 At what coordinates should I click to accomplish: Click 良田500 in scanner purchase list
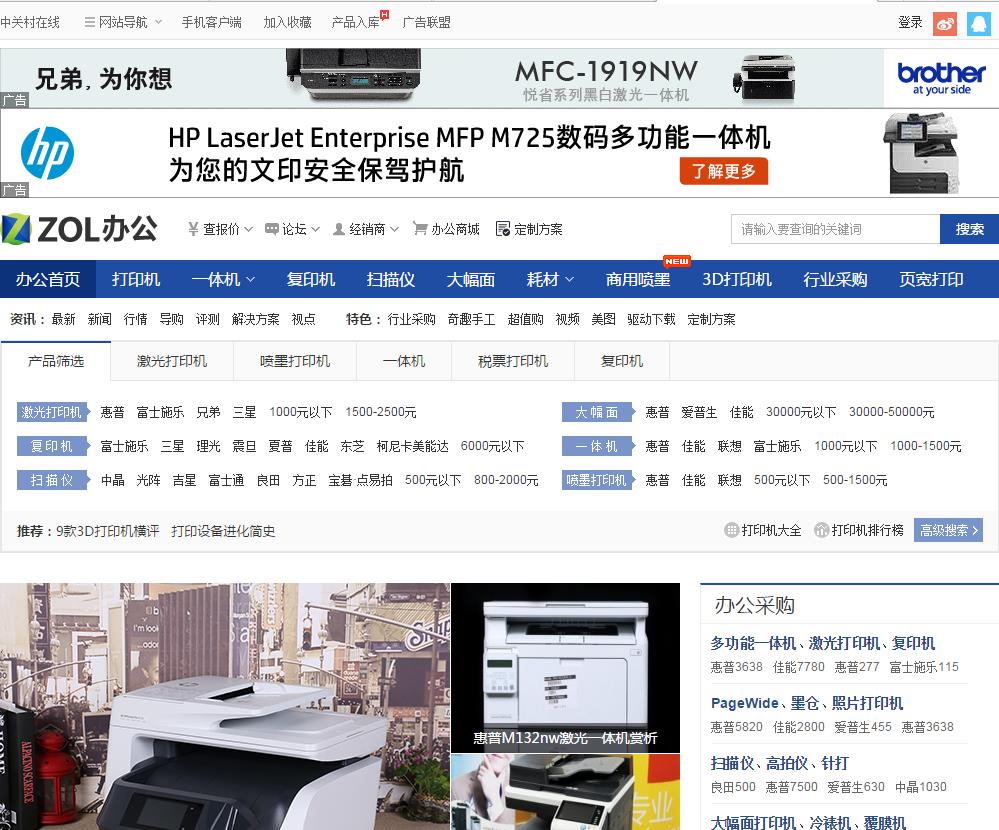coord(733,787)
